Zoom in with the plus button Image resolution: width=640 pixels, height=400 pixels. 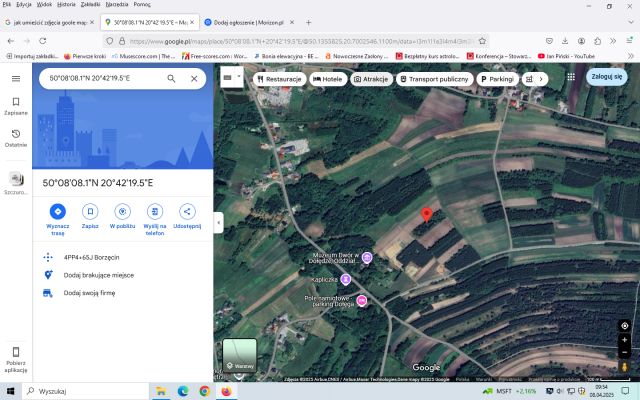tap(624, 340)
